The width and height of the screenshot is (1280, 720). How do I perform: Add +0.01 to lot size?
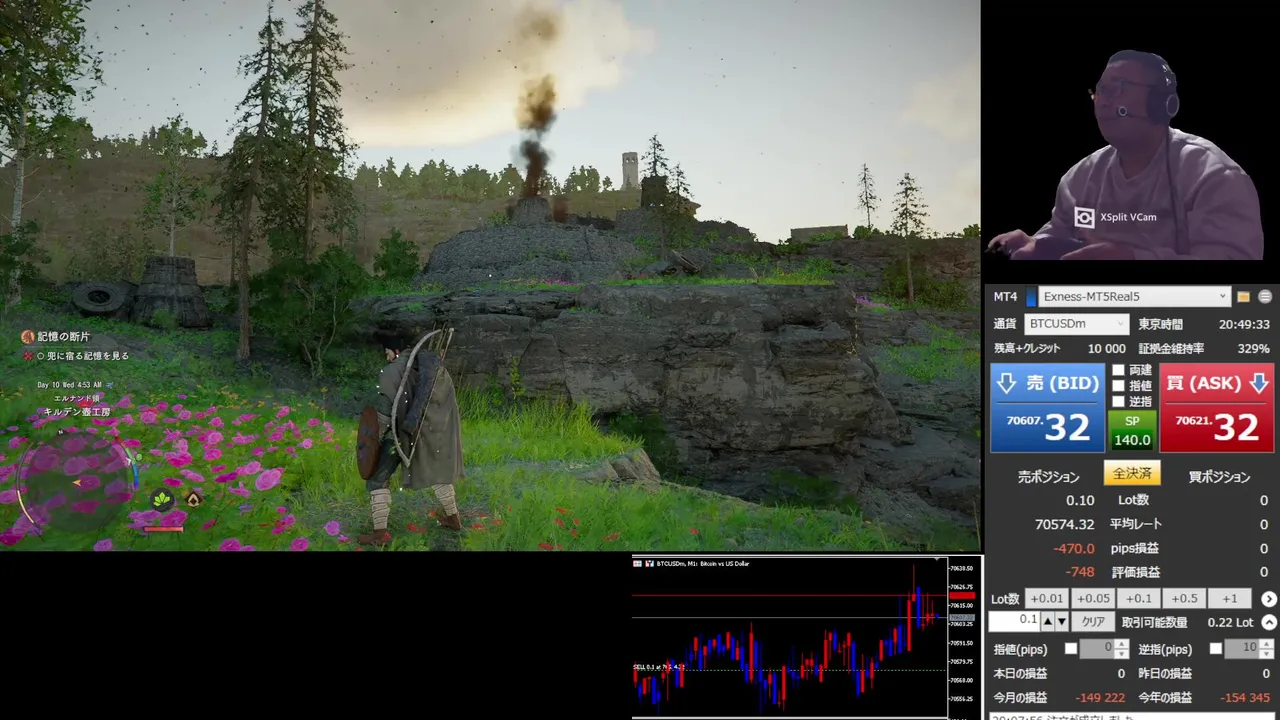[x=1046, y=599]
